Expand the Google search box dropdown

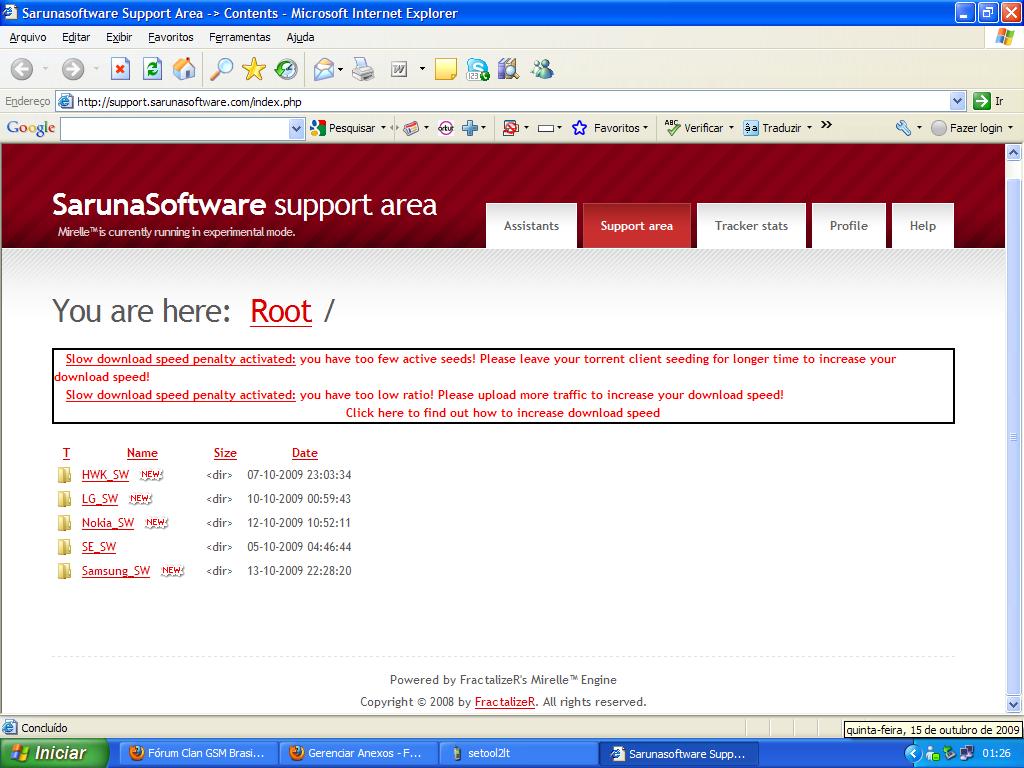click(296, 128)
